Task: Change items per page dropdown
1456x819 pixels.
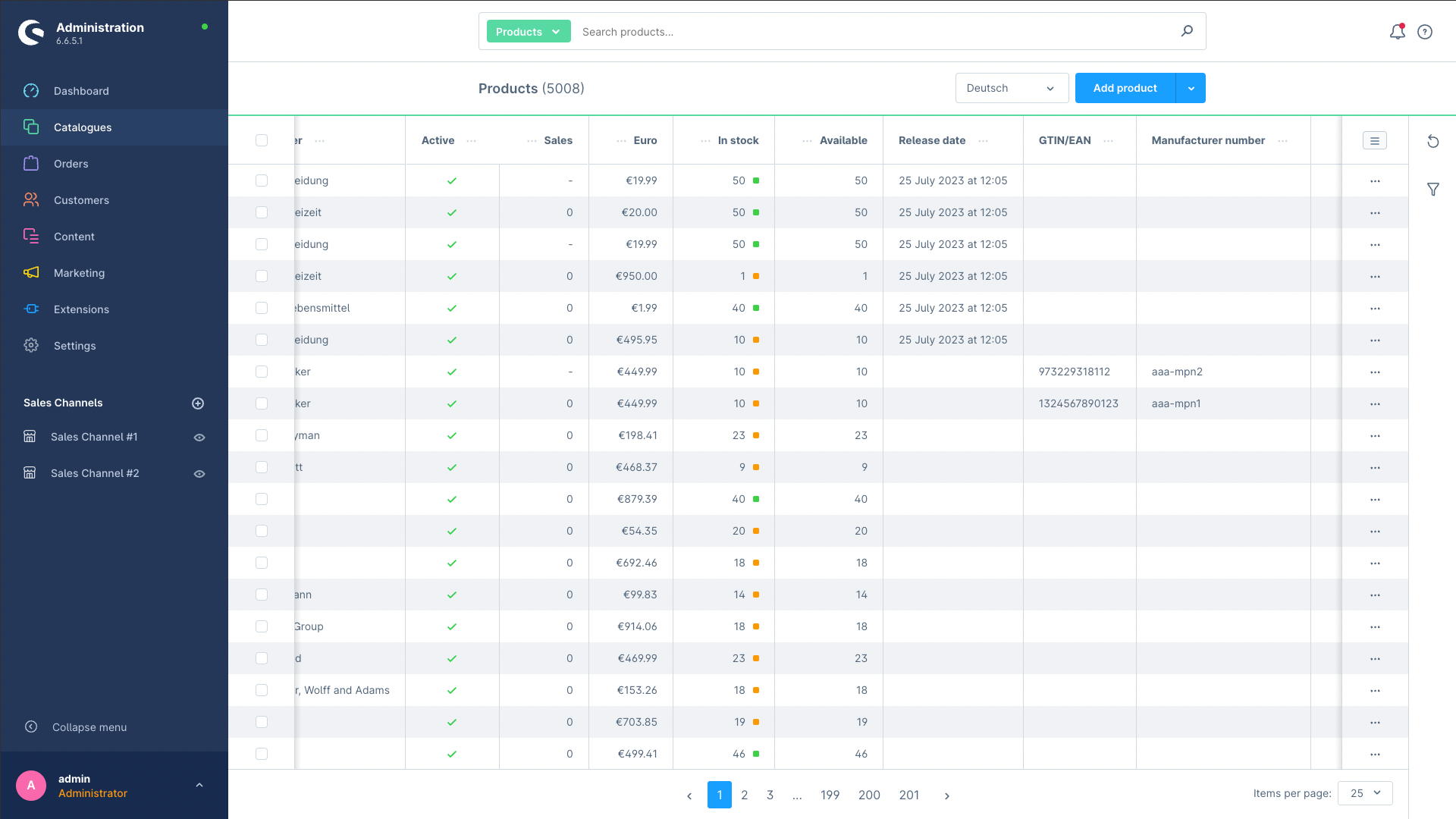Action: coord(1365,793)
